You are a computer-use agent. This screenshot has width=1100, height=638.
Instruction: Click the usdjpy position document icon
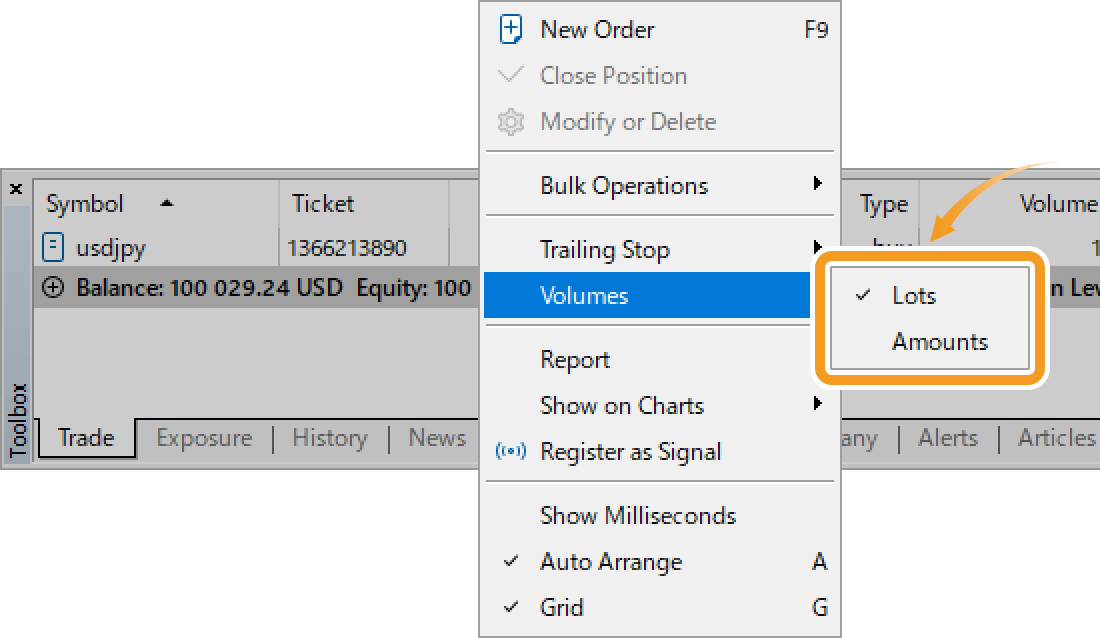pos(53,247)
